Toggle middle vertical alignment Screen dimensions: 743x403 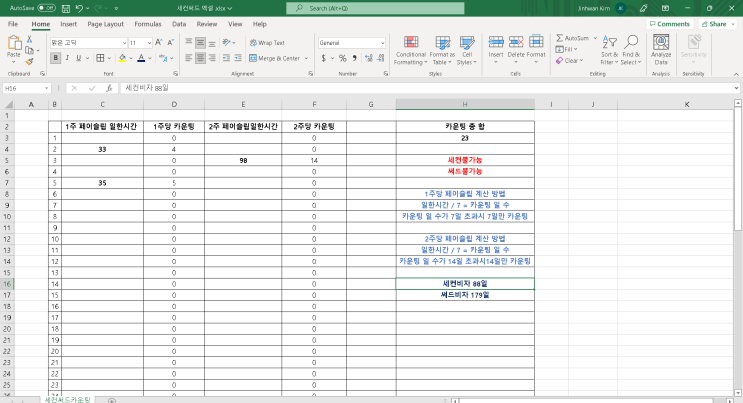click(x=200, y=43)
